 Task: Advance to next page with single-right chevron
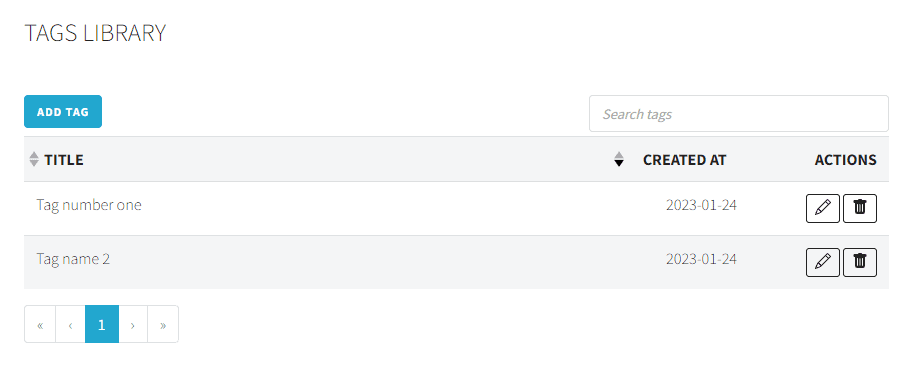point(133,324)
